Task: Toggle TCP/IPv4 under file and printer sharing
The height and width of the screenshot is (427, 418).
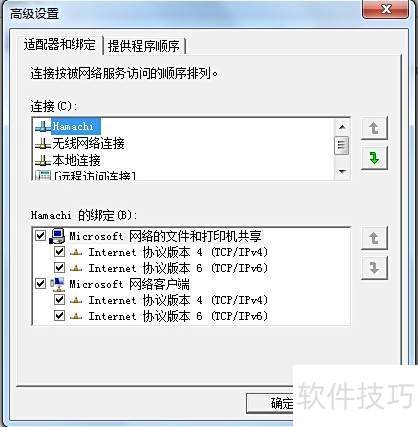Action: click(59, 252)
